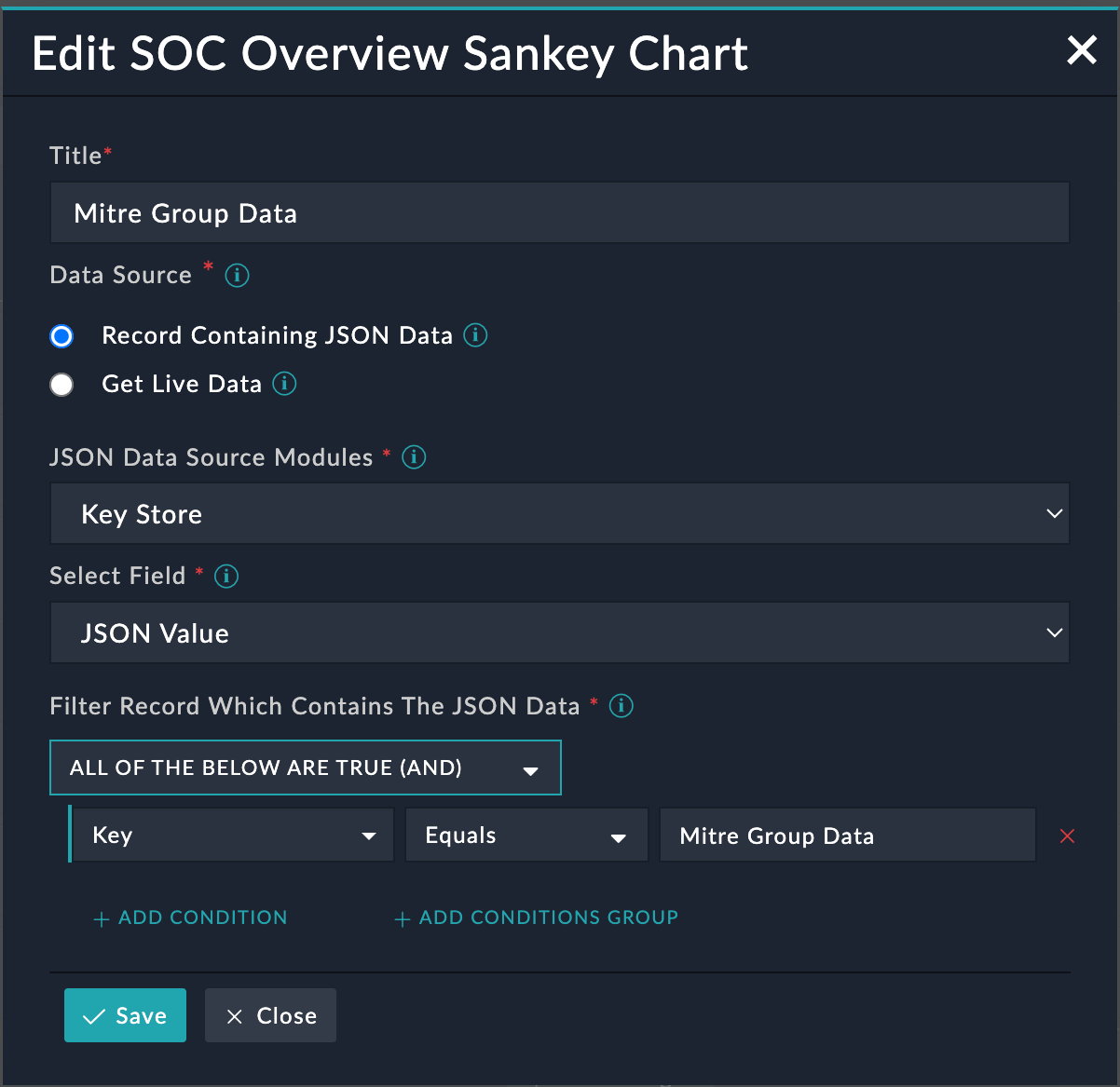
Task: Expand the Key field selector
Action: click(232, 836)
